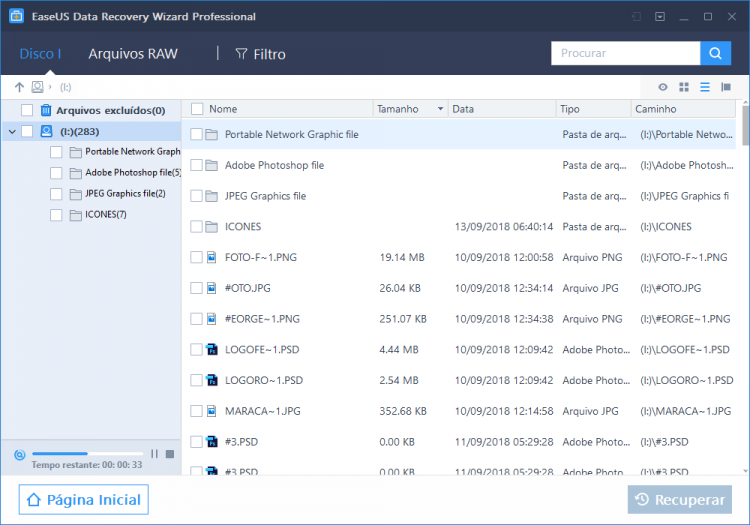Stop the scan in progress
The width and height of the screenshot is (750, 525).
[x=170, y=453]
